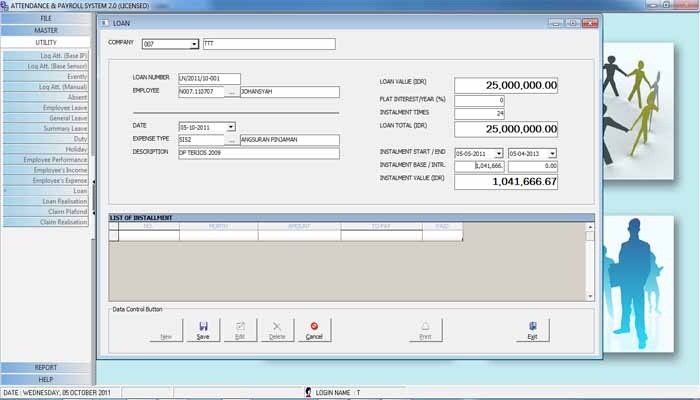Click the Loan window icon
The image size is (700, 400).
tap(104, 23)
